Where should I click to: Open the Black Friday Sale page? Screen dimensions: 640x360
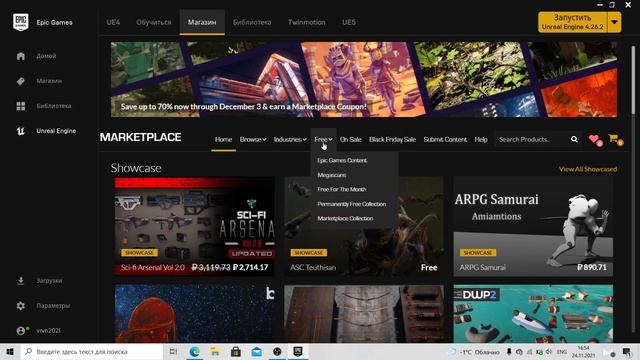(x=392, y=140)
